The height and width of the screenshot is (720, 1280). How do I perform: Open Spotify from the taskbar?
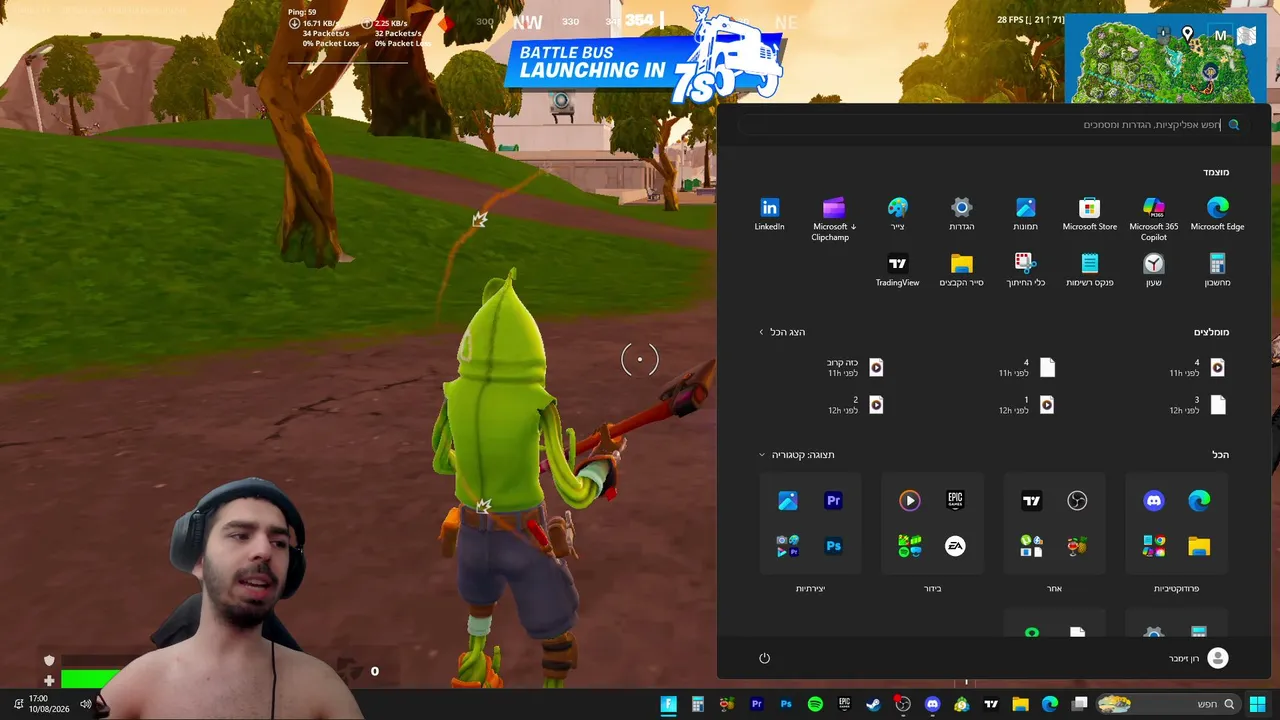click(815, 704)
